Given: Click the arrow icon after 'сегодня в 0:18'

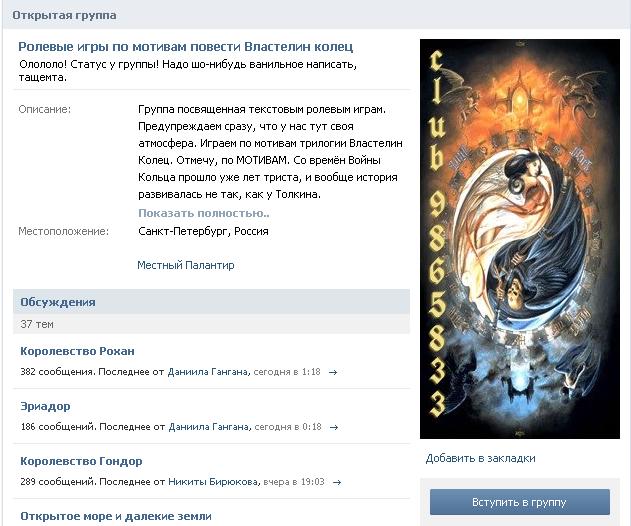Looking at the screenshot, I should (334, 427).
